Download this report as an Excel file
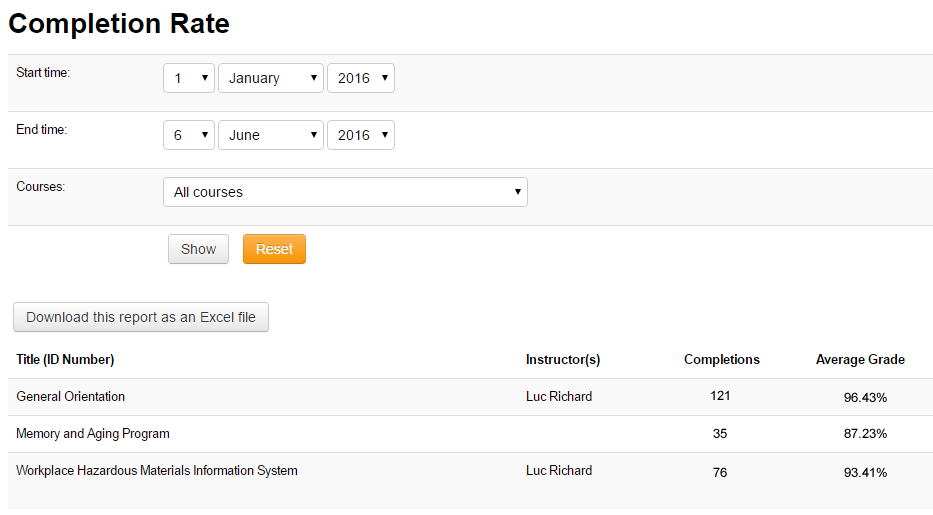Viewport: 933px width, 515px height. (141, 317)
